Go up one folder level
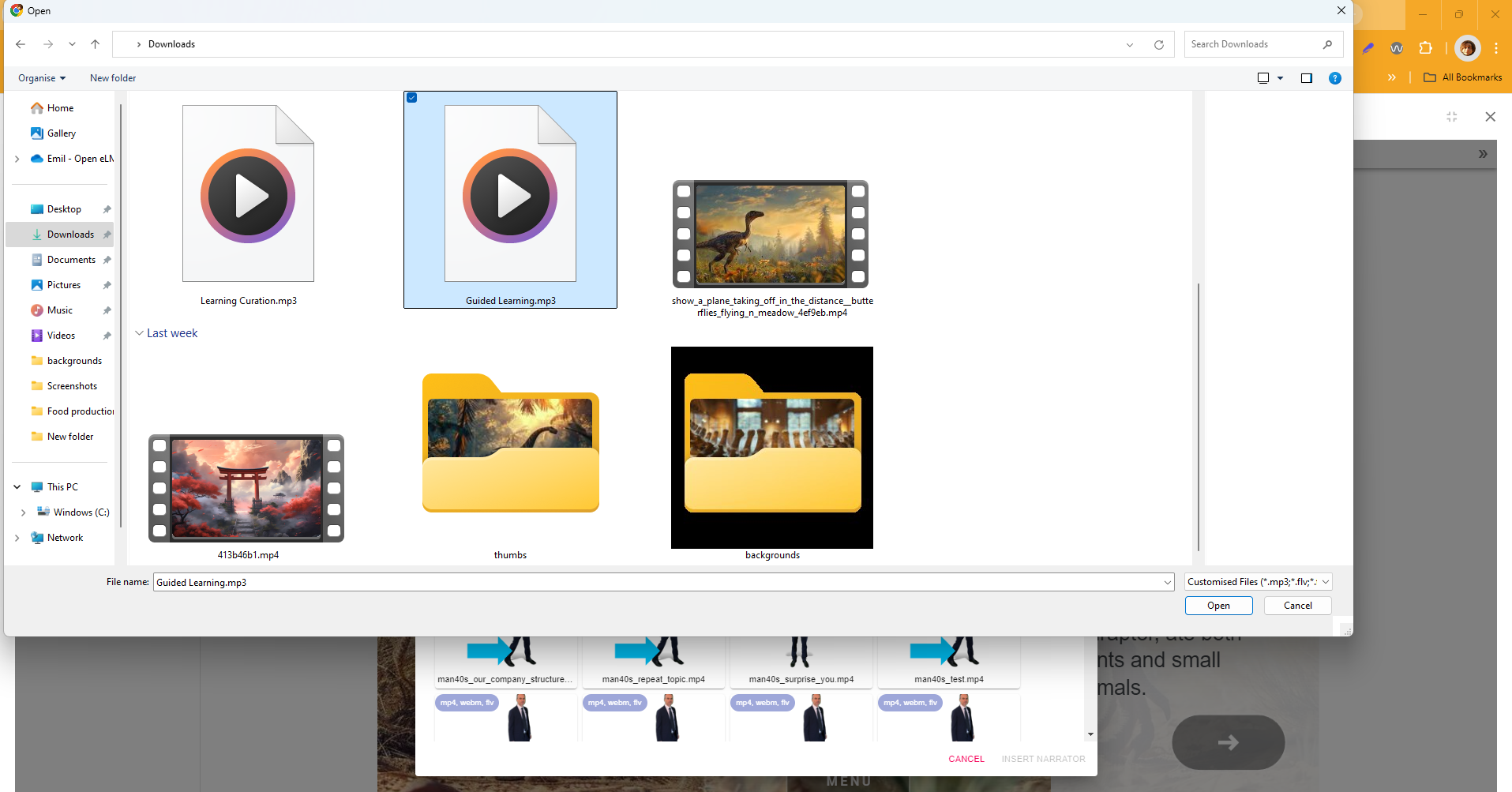This screenshot has width=1512, height=792. (95, 44)
